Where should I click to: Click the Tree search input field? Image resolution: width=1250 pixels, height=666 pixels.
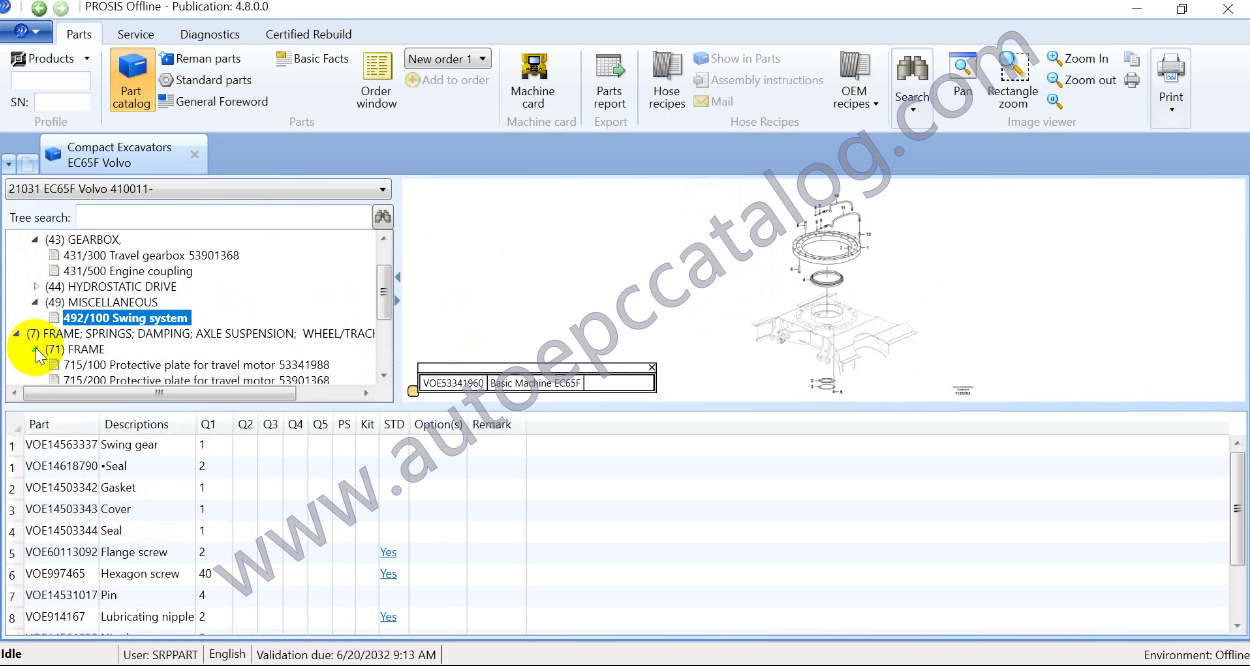tap(222, 217)
